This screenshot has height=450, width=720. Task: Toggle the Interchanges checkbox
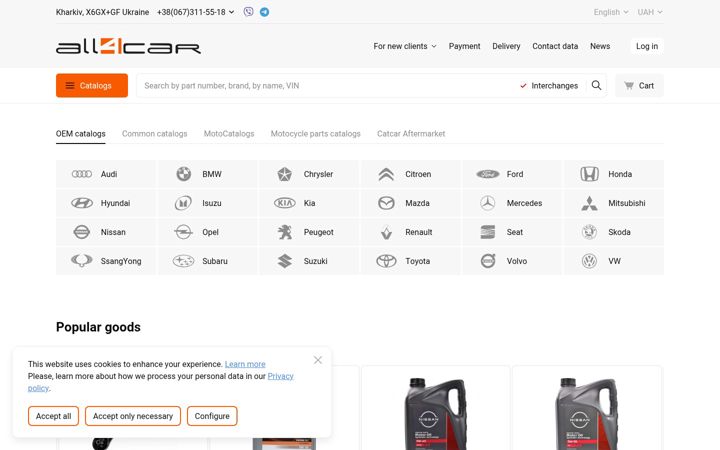(549, 85)
